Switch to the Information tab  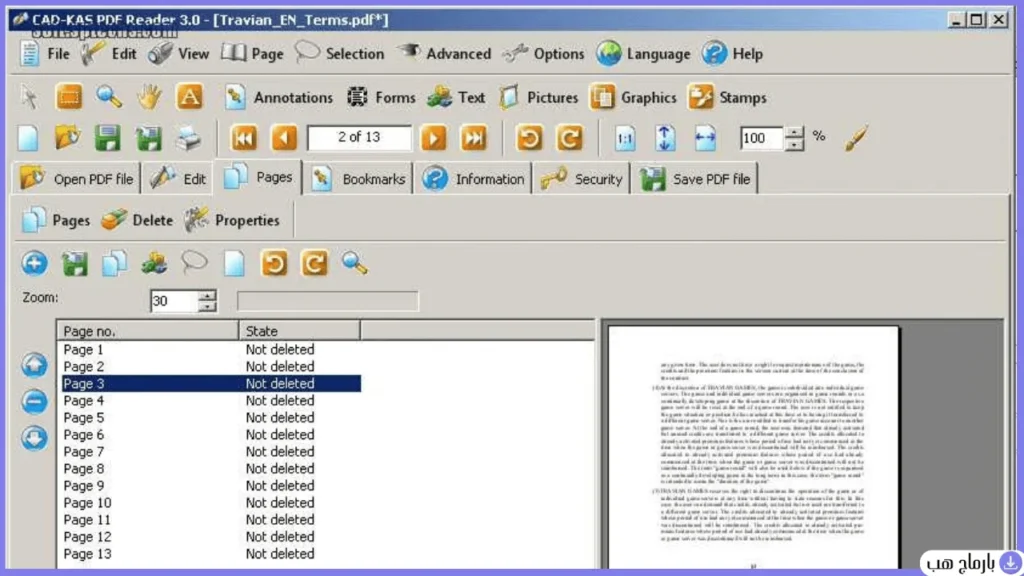(x=473, y=178)
